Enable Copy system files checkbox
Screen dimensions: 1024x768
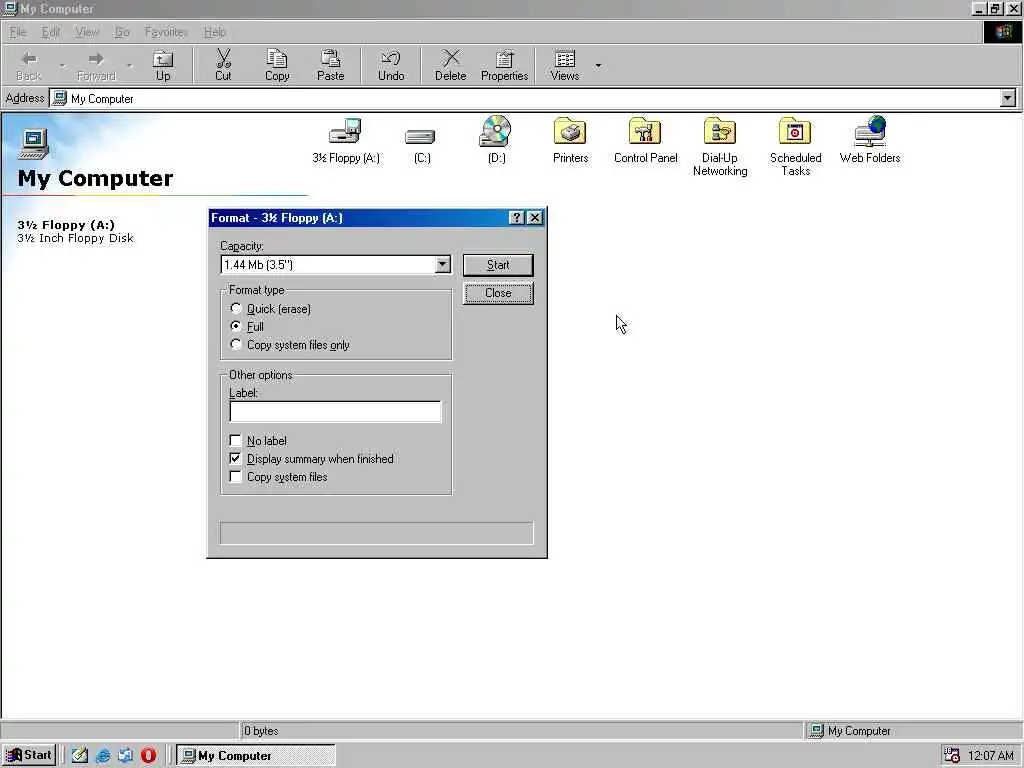coord(235,477)
